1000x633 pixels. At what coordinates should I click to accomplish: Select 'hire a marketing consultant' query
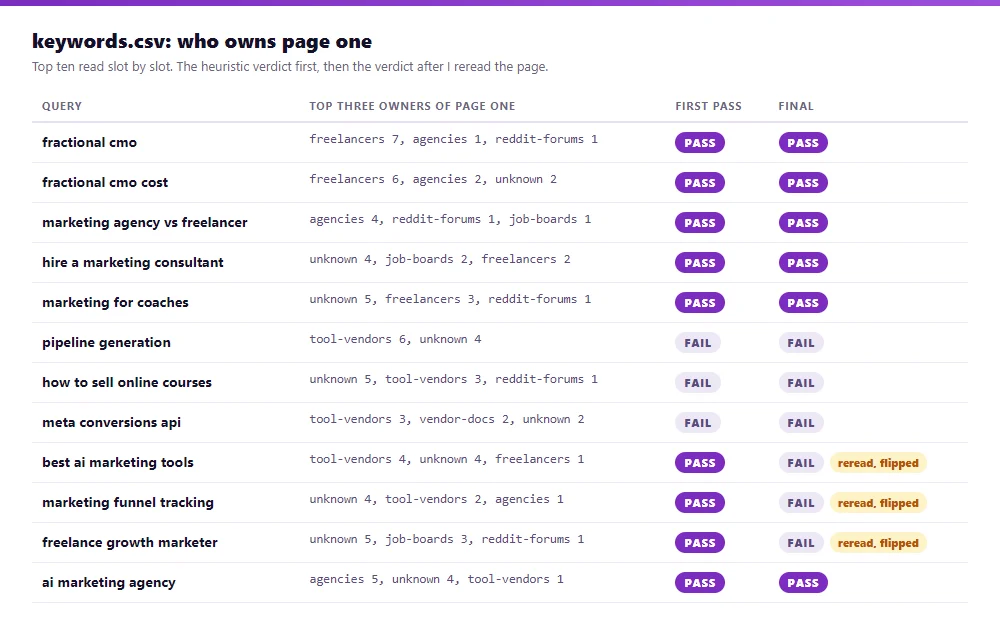pos(133,263)
